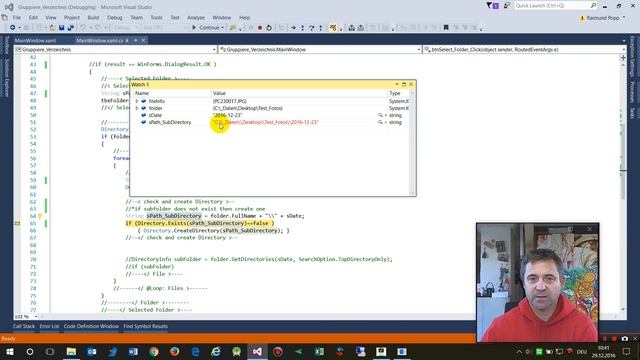Open the View menu
Viewport: 640px width, 360px height.
coord(51,18)
